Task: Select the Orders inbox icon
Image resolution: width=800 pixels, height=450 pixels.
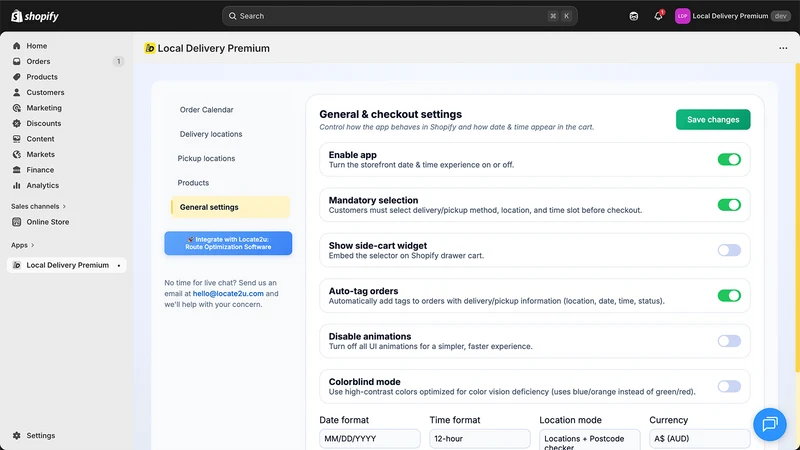Action: click(17, 61)
